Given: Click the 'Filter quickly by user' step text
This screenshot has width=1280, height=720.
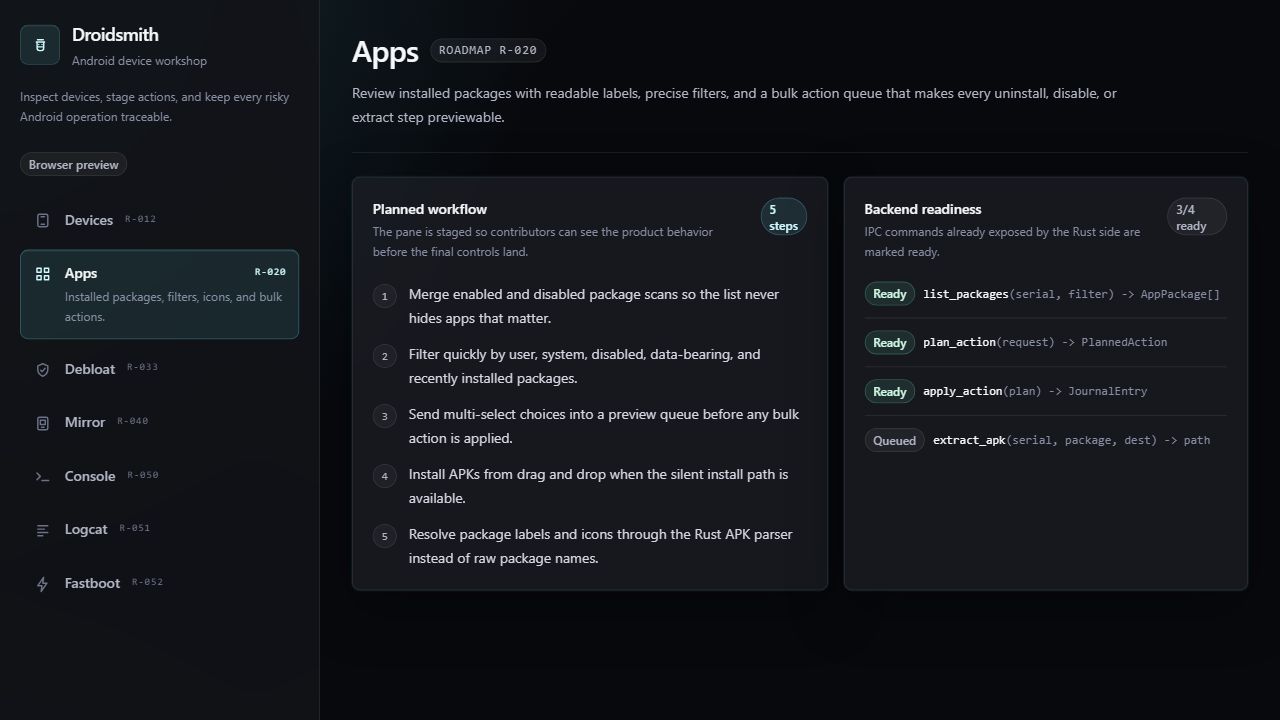Looking at the screenshot, I should [585, 366].
